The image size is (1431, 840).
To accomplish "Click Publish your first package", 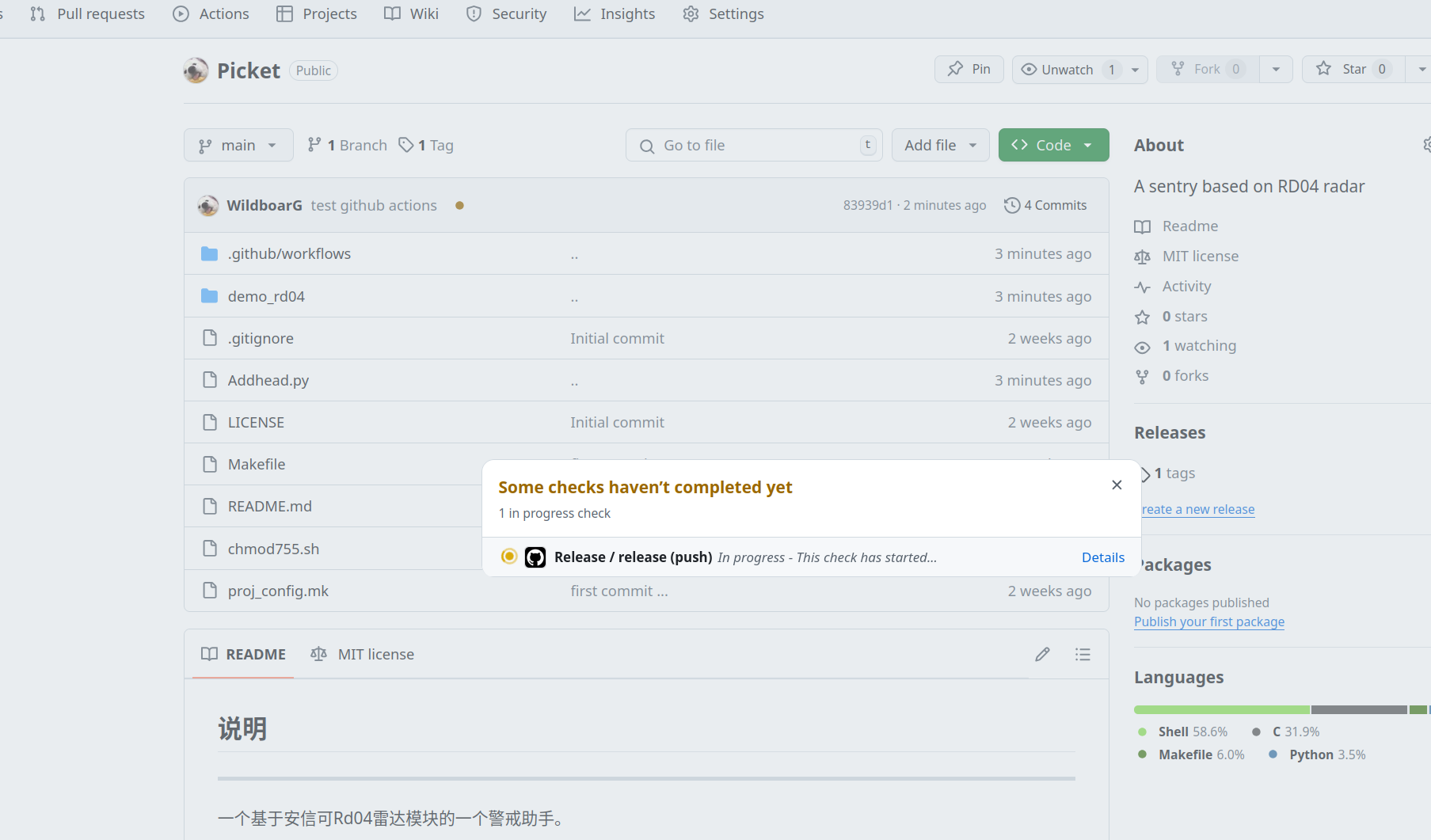I will pyautogui.click(x=1209, y=621).
